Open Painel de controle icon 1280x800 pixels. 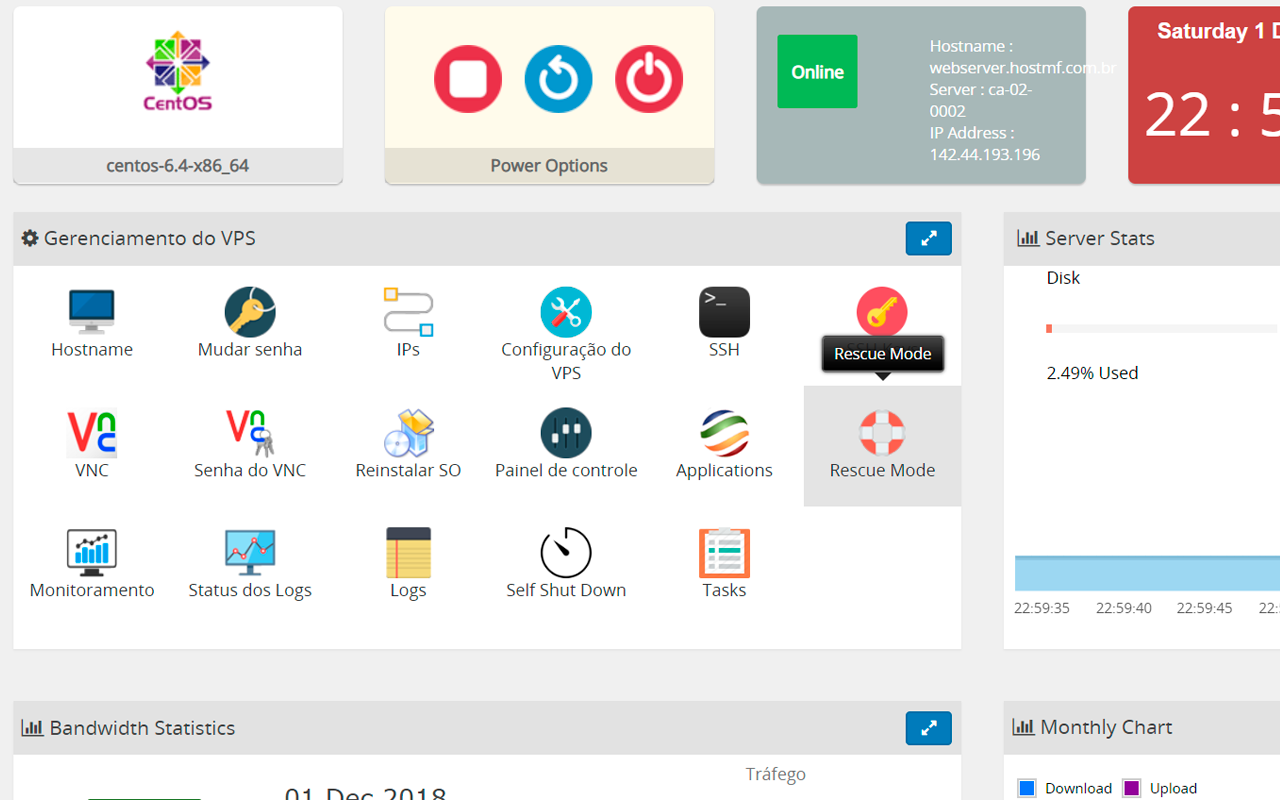[566, 433]
